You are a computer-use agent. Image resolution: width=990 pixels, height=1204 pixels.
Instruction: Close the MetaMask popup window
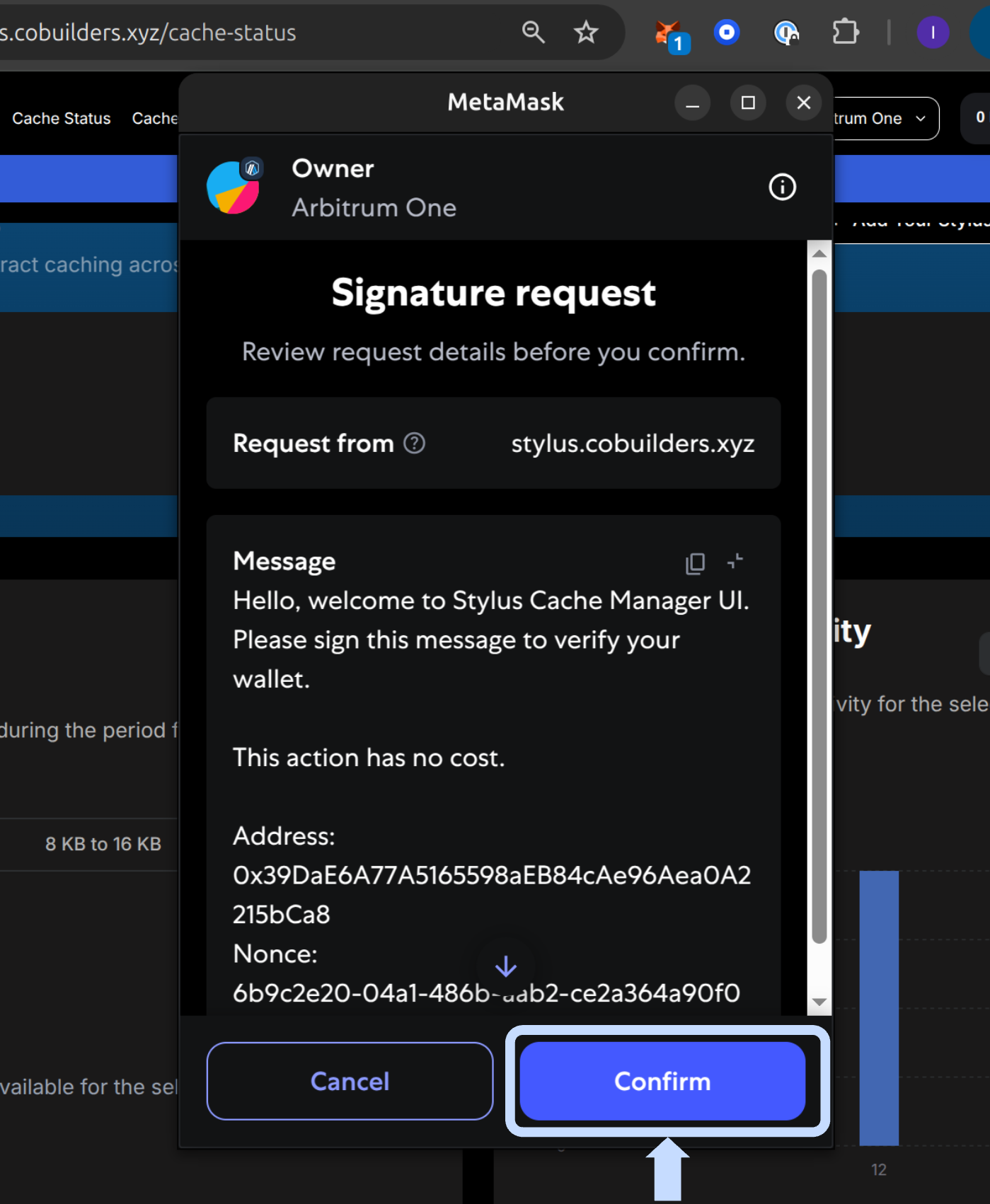(803, 103)
